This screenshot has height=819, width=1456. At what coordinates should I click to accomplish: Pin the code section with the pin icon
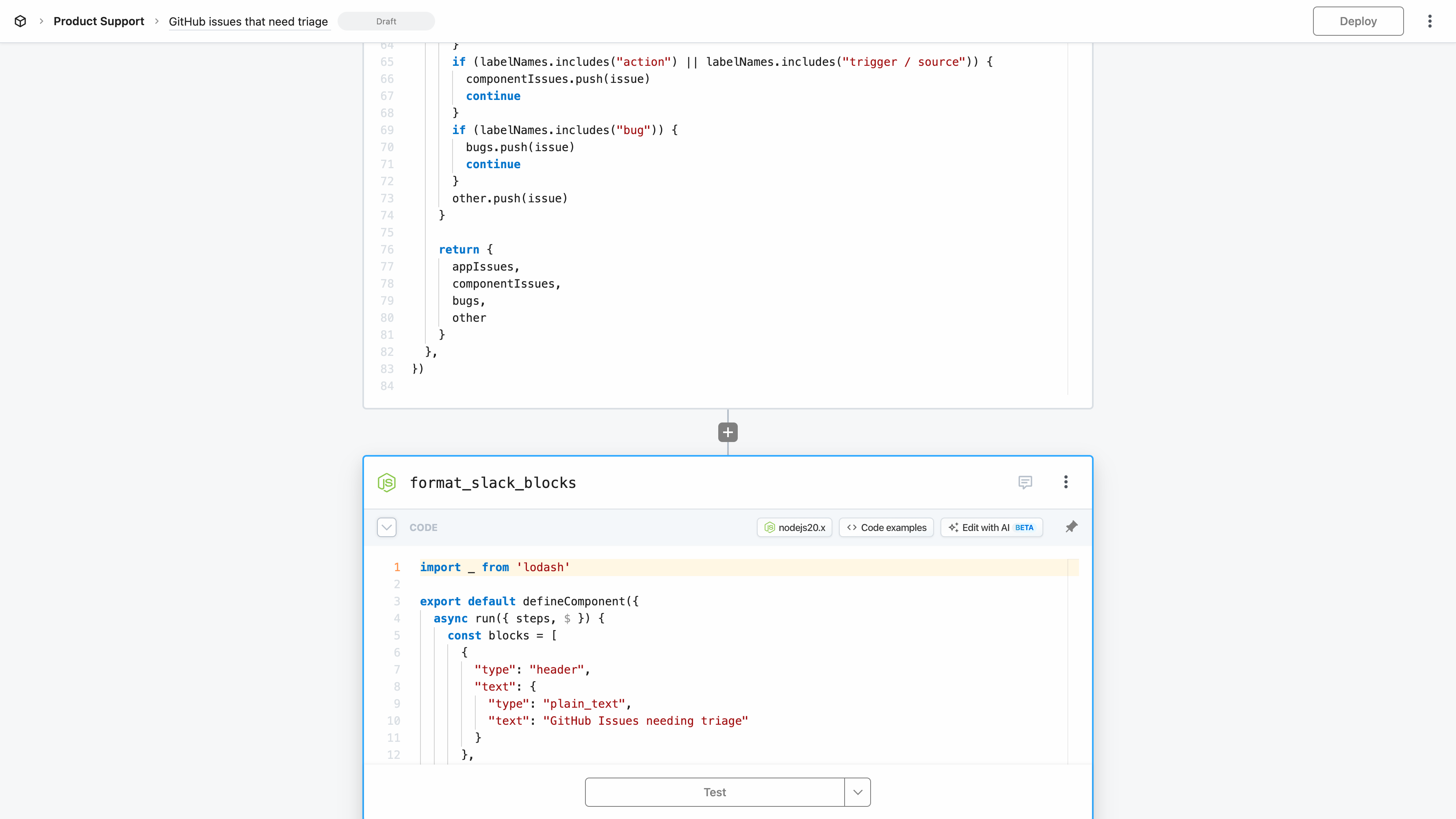(1071, 527)
